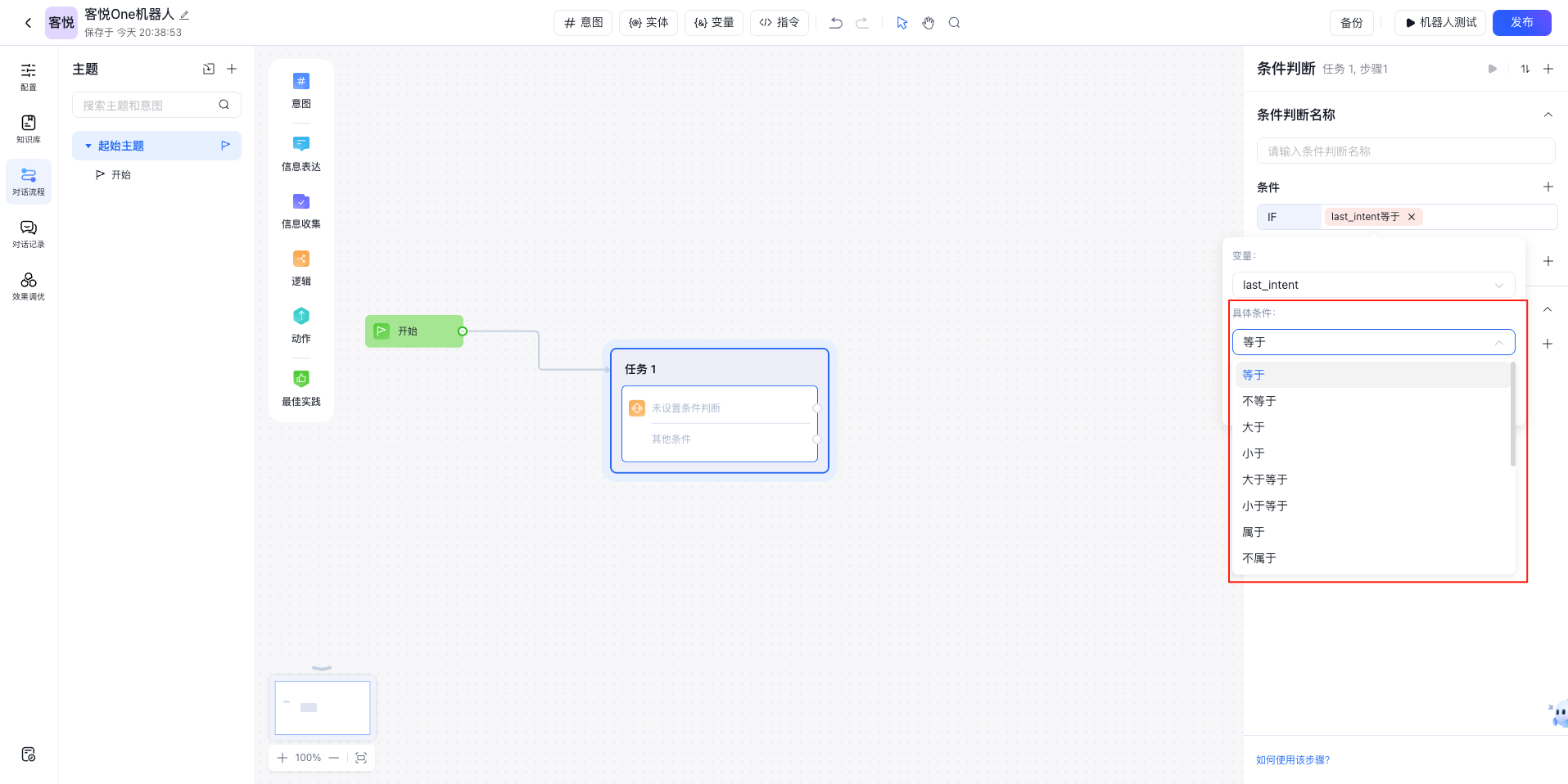Click the 发布 button
Screen dimensions: 1568x784
tap(1521, 23)
